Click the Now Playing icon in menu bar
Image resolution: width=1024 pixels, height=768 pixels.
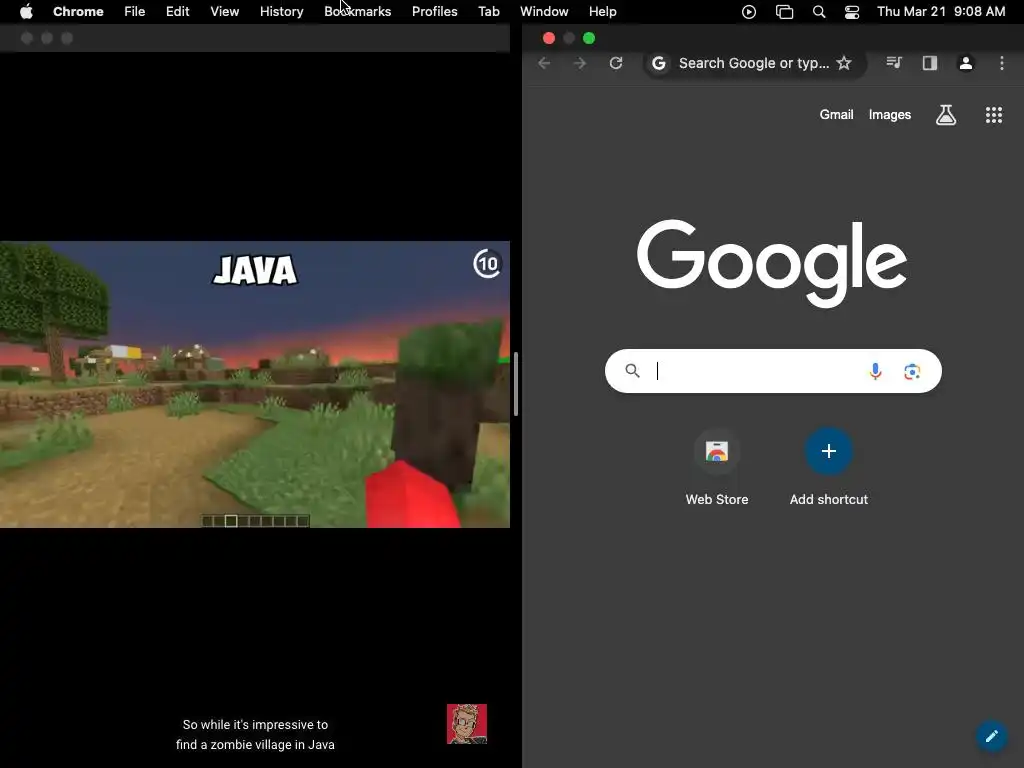coord(749,12)
